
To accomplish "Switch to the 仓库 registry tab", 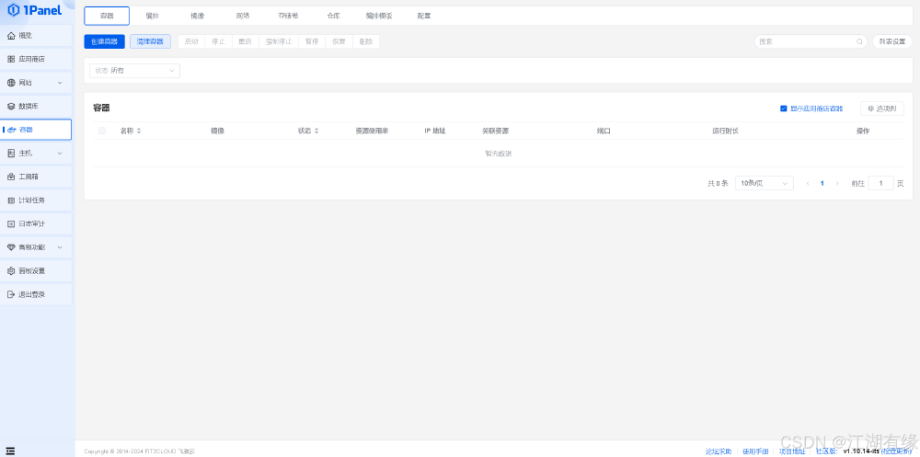I will pyautogui.click(x=333, y=16).
